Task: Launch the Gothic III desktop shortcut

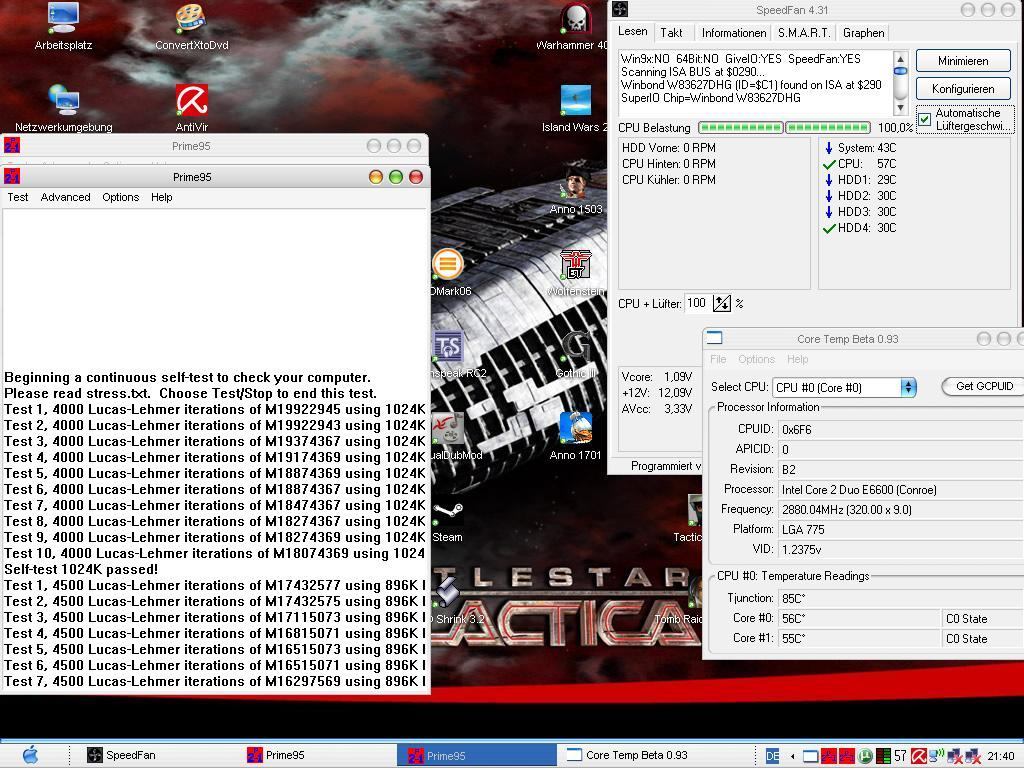Action: pos(575,355)
